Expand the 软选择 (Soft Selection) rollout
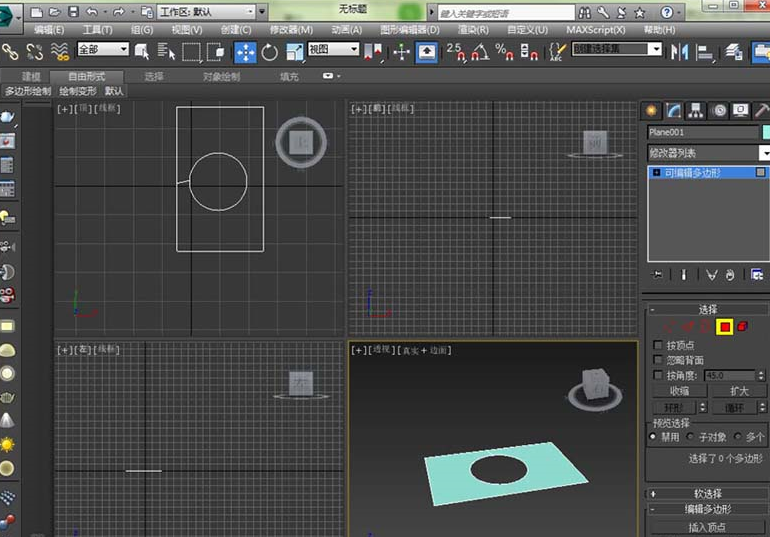The height and width of the screenshot is (537, 770). click(x=707, y=494)
